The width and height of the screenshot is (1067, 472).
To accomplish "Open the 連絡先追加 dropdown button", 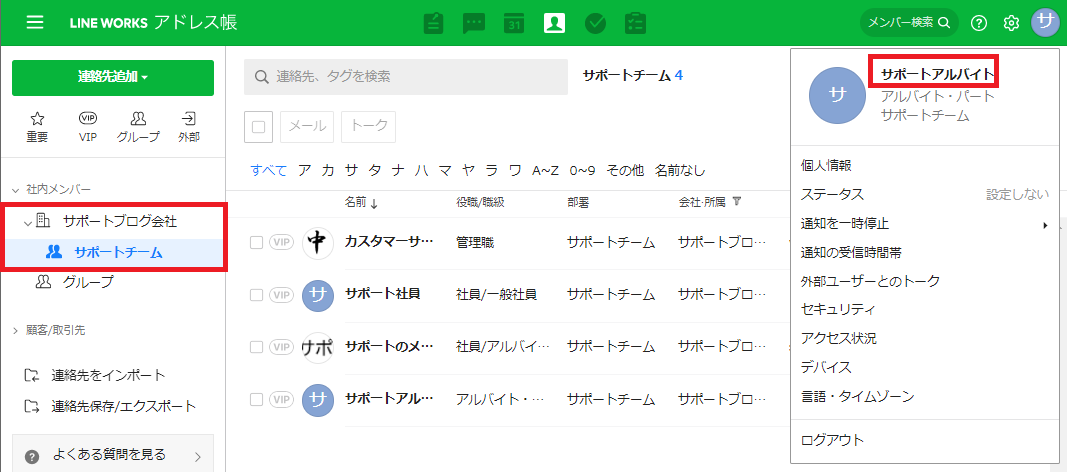I will click(113, 77).
